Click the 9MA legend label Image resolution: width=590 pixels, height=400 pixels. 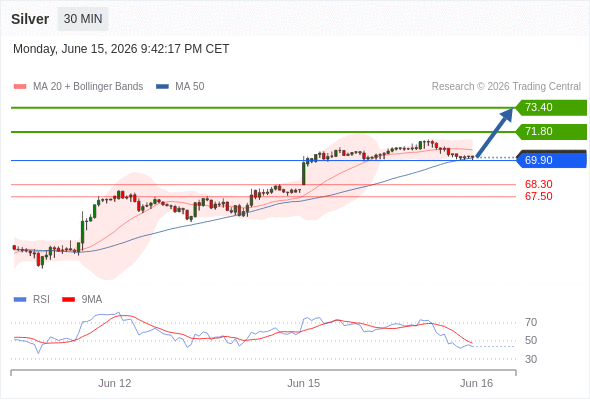click(x=92, y=300)
